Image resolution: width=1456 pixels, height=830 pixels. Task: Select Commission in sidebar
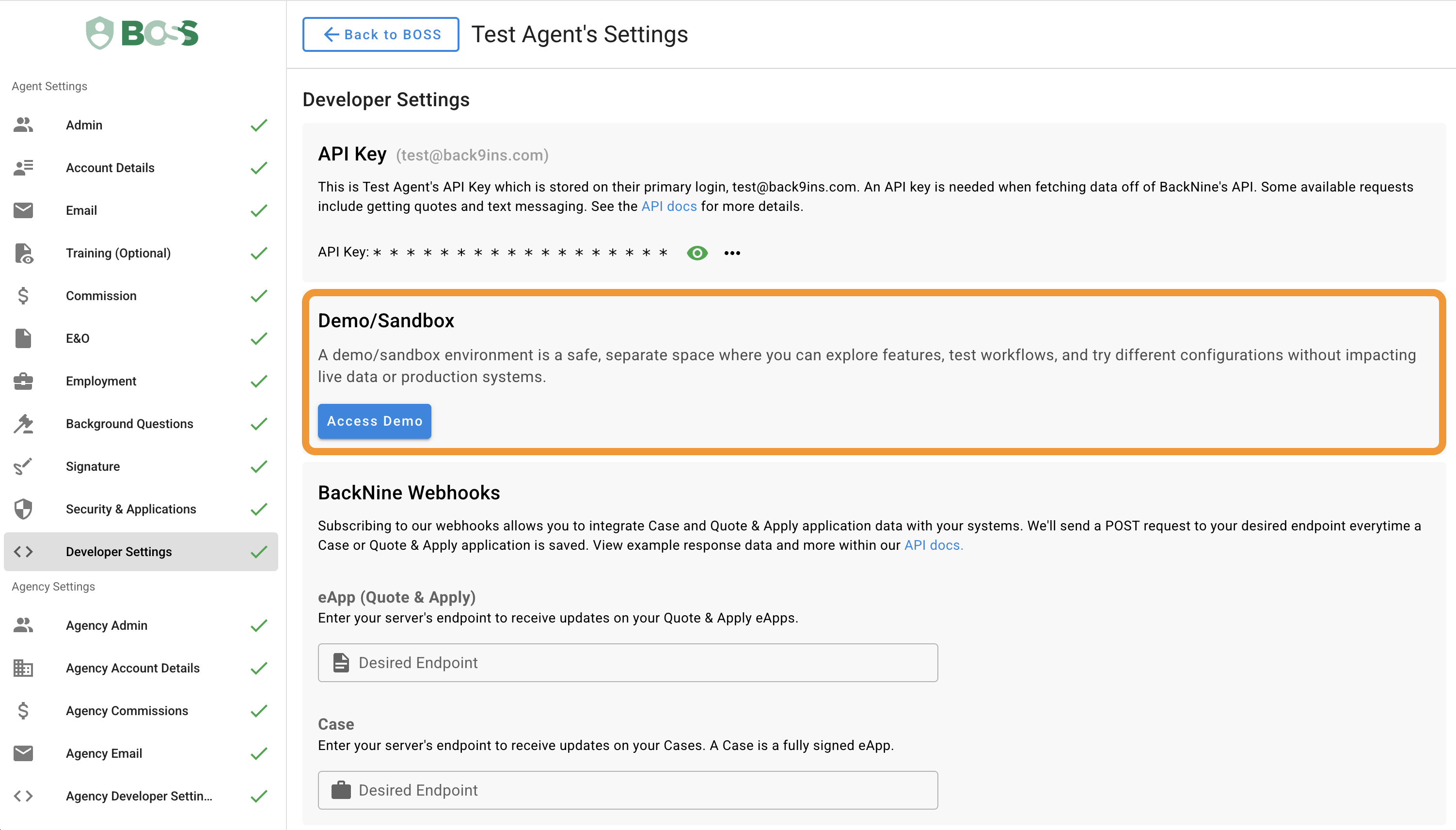[141, 296]
